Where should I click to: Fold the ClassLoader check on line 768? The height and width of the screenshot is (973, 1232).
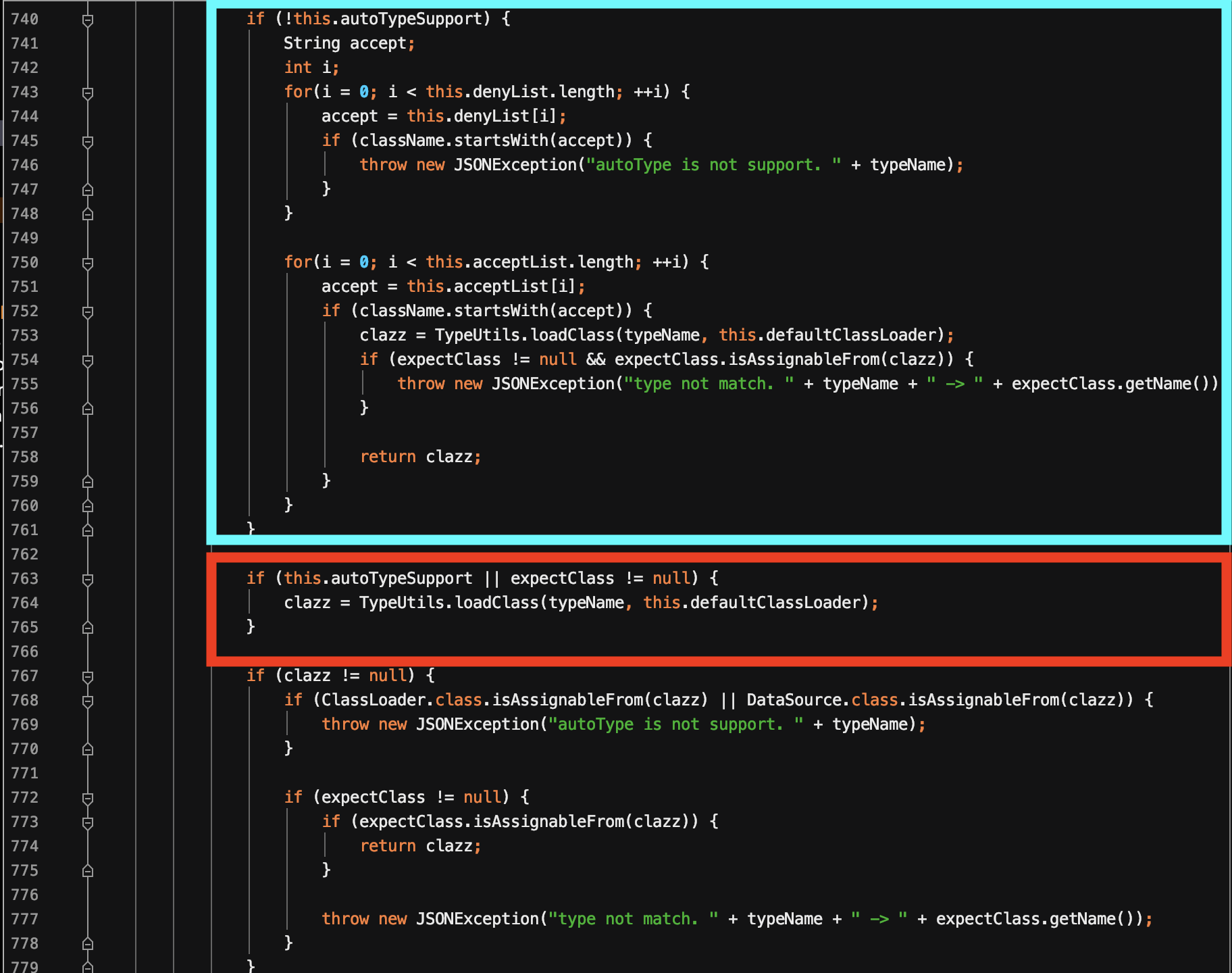pos(87,701)
